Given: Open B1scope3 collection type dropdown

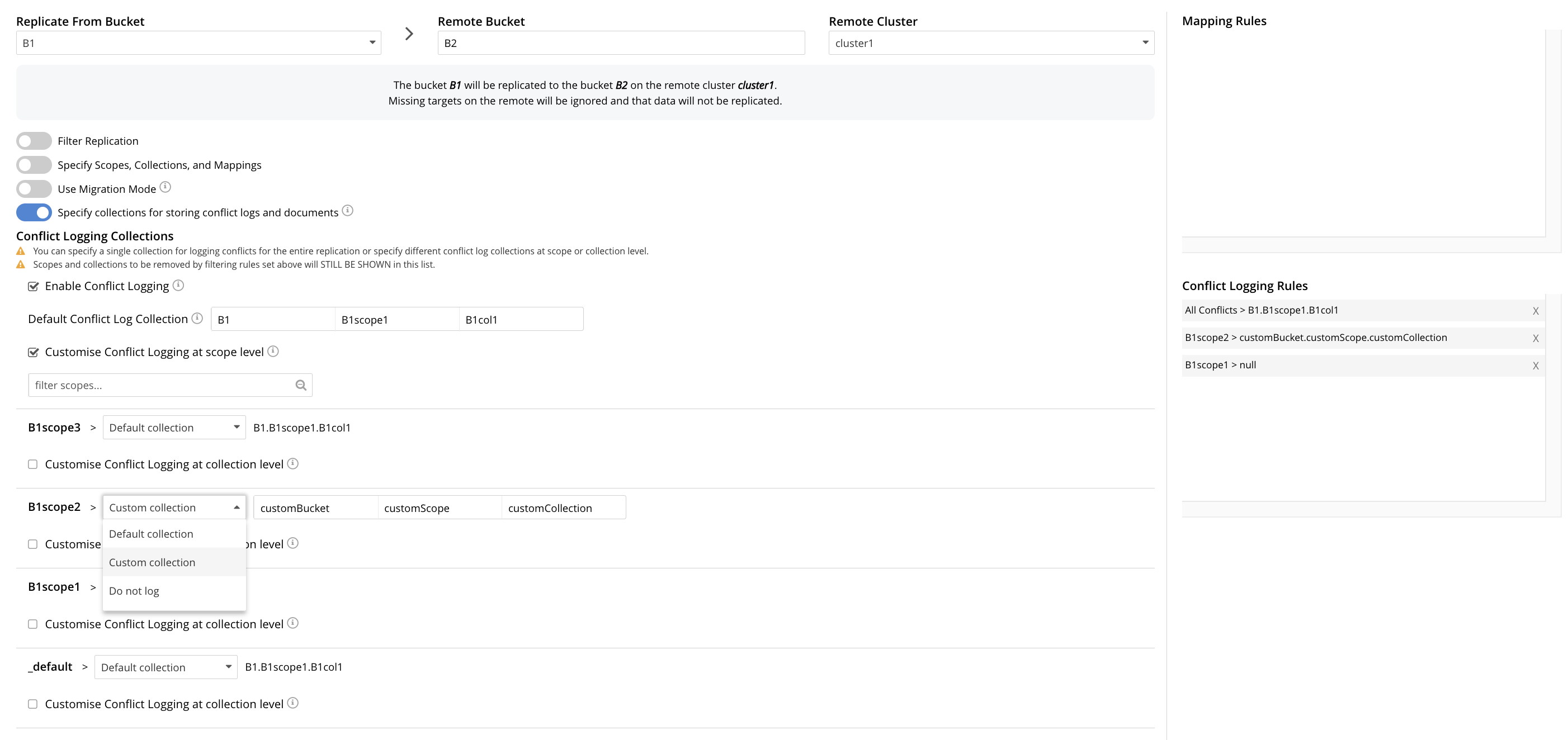Looking at the screenshot, I should 174,428.
